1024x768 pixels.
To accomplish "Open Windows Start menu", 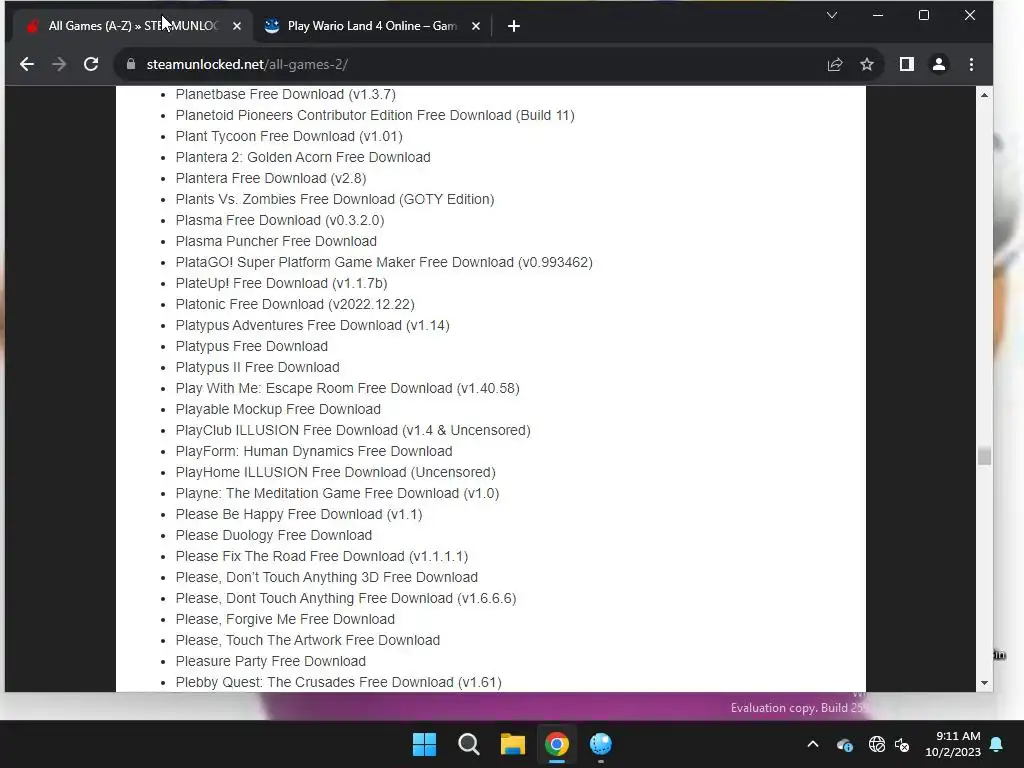I will pos(424,744).
